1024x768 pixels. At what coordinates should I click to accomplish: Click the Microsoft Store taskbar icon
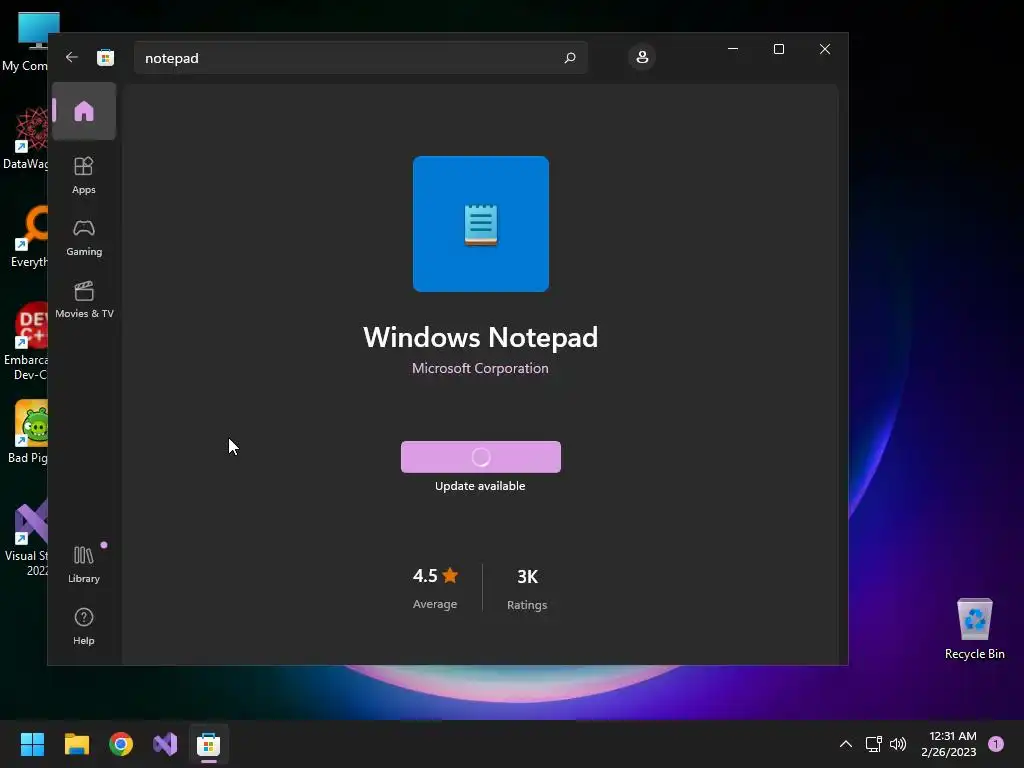(209, 744)
